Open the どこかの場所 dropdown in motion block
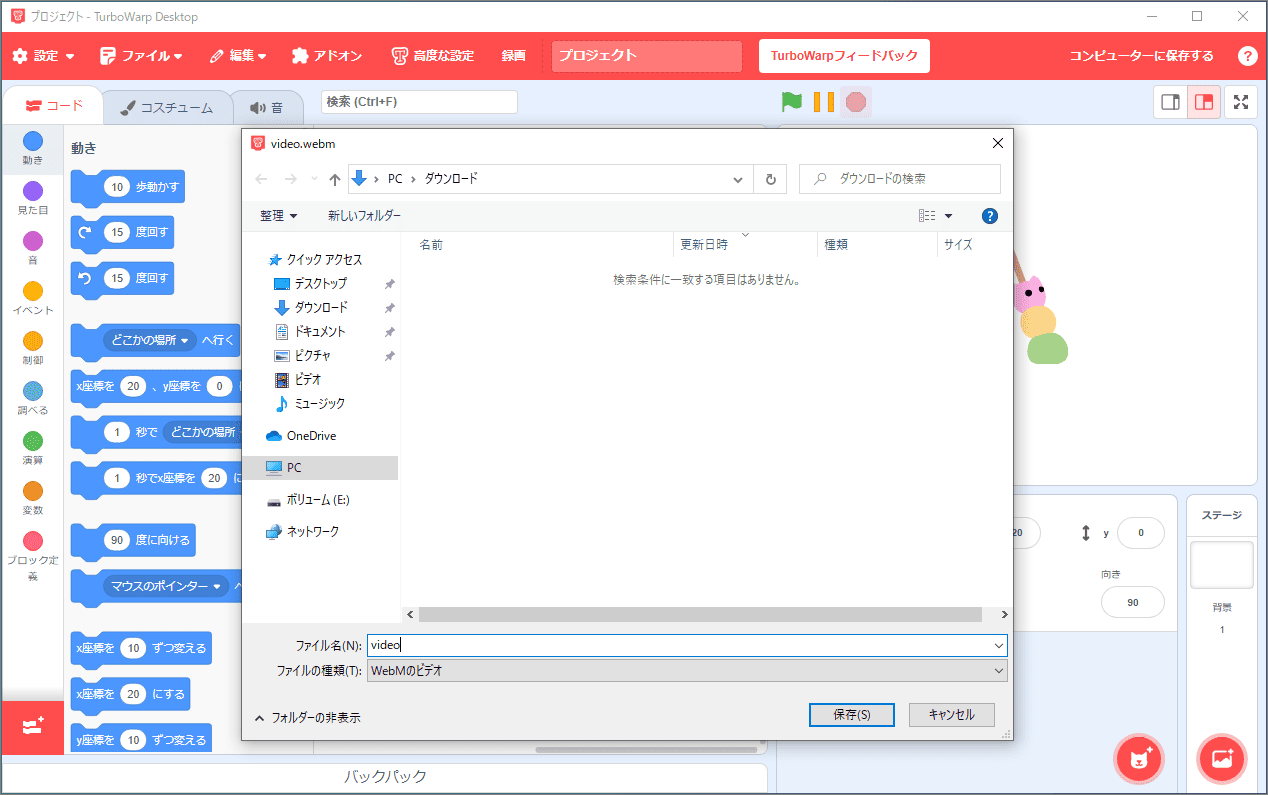The image size is (1268, 795). coord(148,340)
